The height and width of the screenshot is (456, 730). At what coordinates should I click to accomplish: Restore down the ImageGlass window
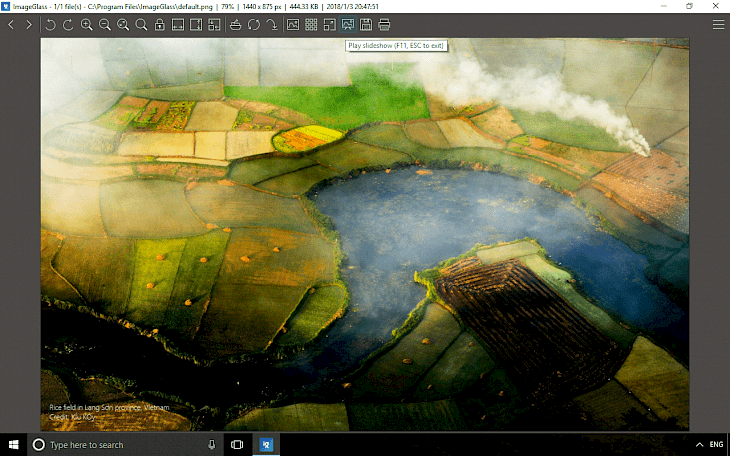click(x=689, y=6)
